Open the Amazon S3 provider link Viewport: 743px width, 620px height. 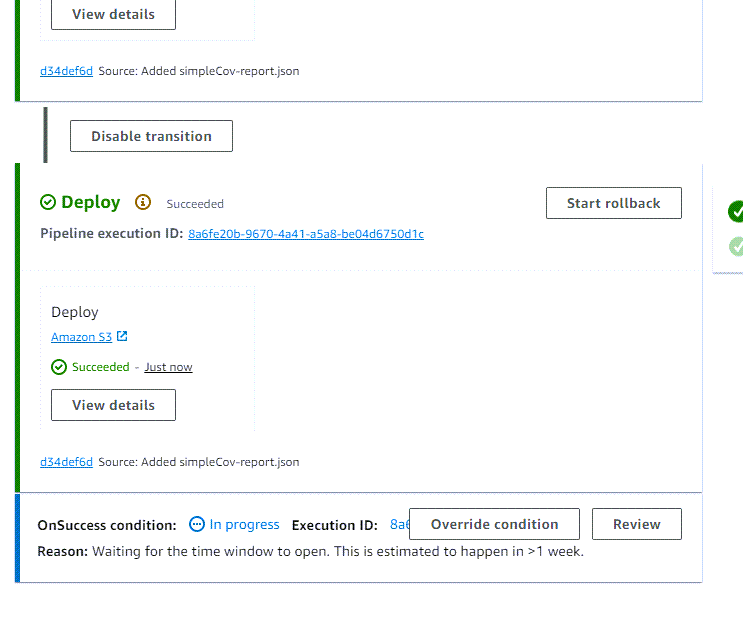tap(81, 338)
